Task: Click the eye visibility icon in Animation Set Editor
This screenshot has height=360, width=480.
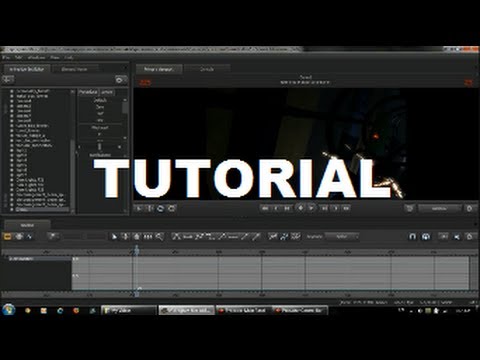Action: coord(120,80)
